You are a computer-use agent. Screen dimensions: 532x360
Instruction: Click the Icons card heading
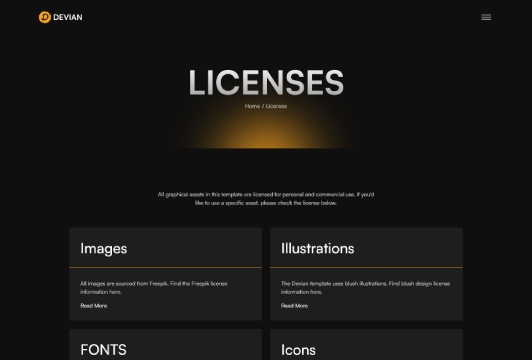click(298, 350)
